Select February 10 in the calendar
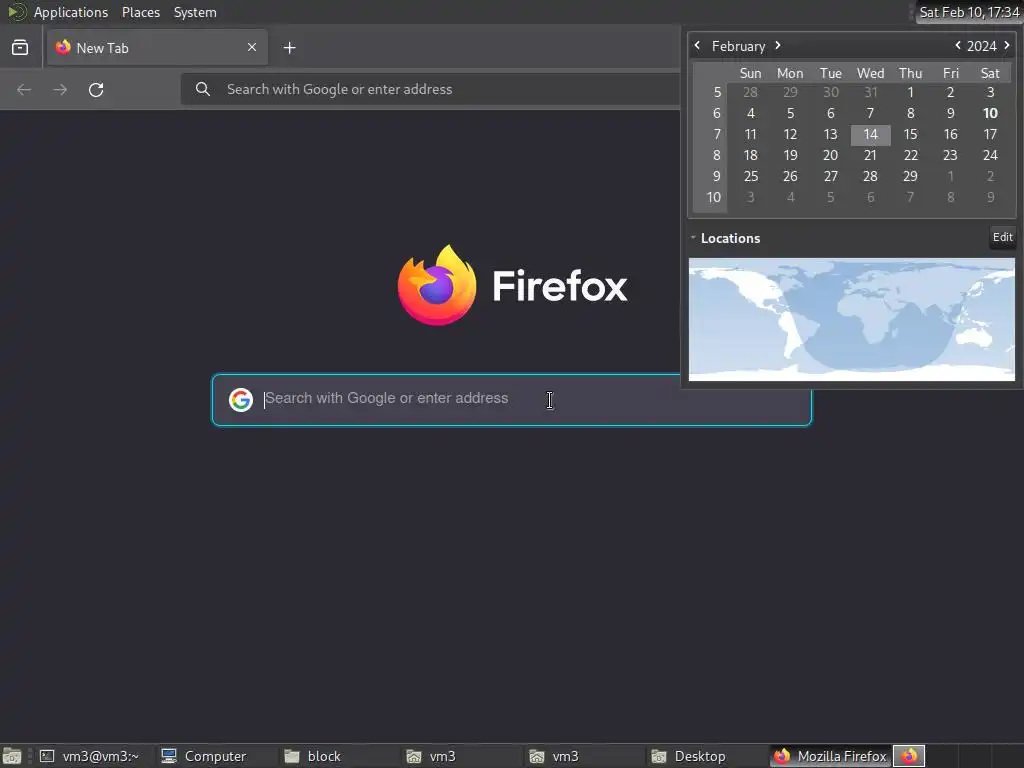Screen dimensions: 1024x768 (990, 113)
